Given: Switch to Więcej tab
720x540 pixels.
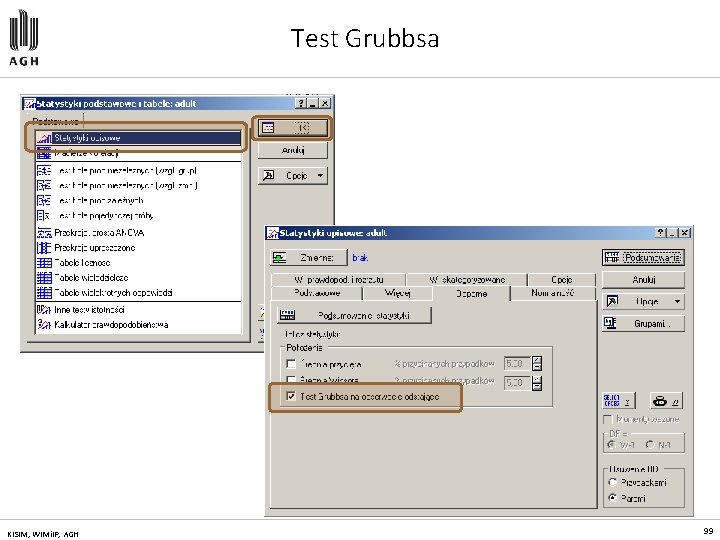Looking at the screenshot, I should click(398, 293).
